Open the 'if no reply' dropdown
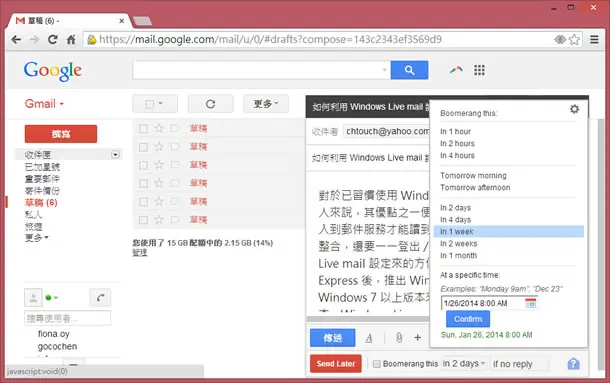Image resolution: width=610 pixels, height=383 pixels. (x=520, y=364)
